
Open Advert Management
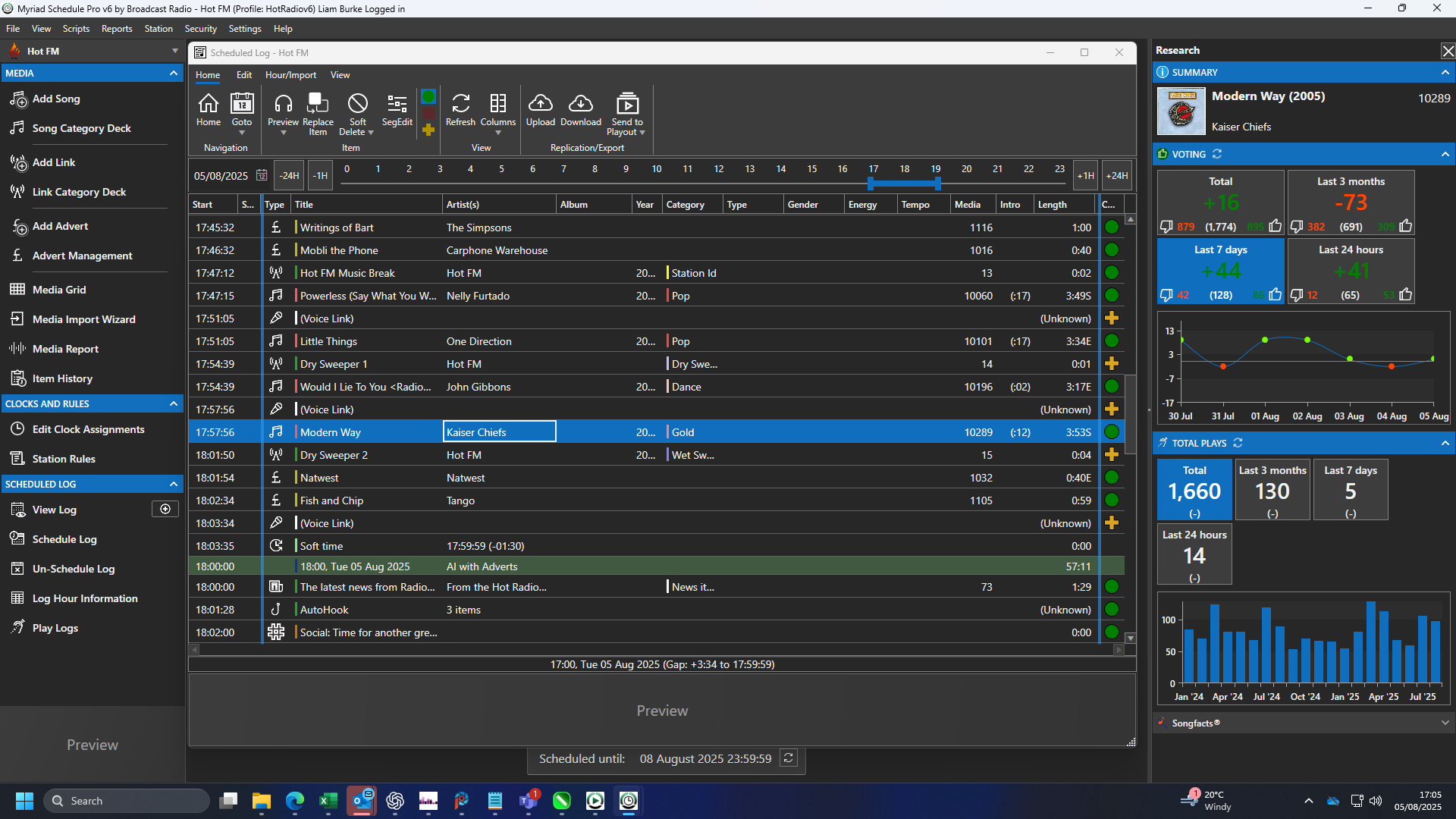point(81,256)
